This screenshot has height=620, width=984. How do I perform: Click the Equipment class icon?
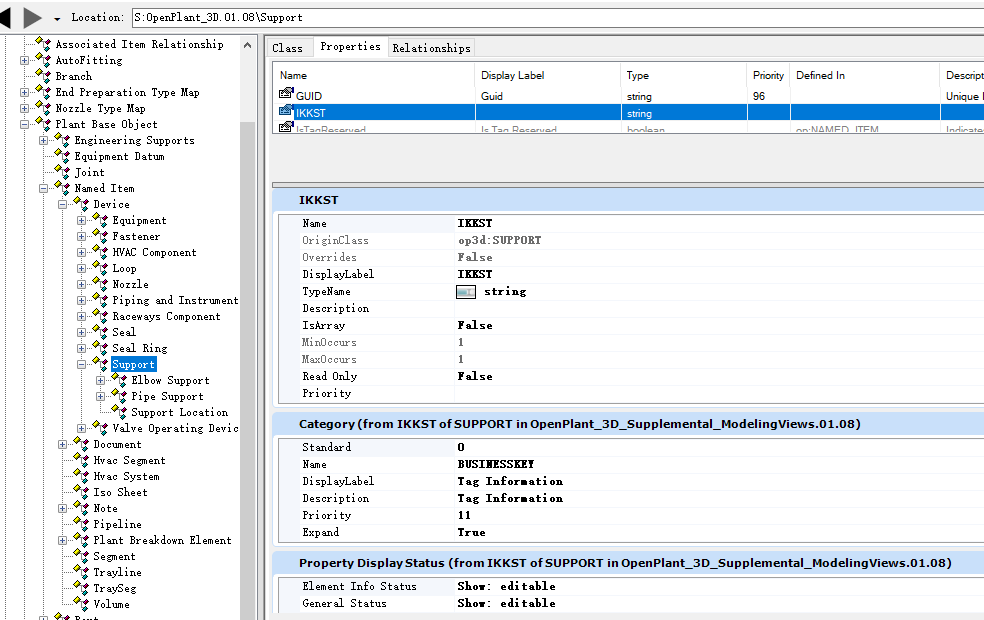point(100,220)
